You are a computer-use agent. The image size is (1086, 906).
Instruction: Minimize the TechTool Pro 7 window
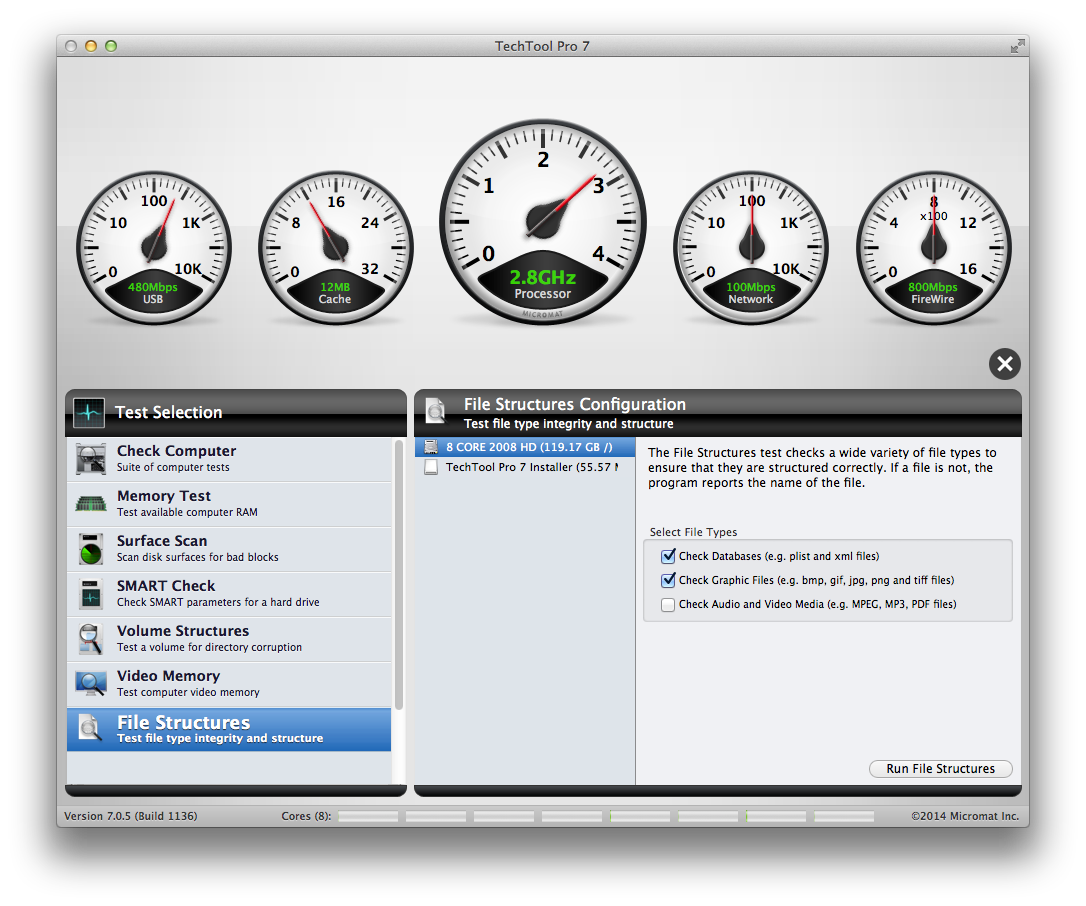tap(91, 46)
